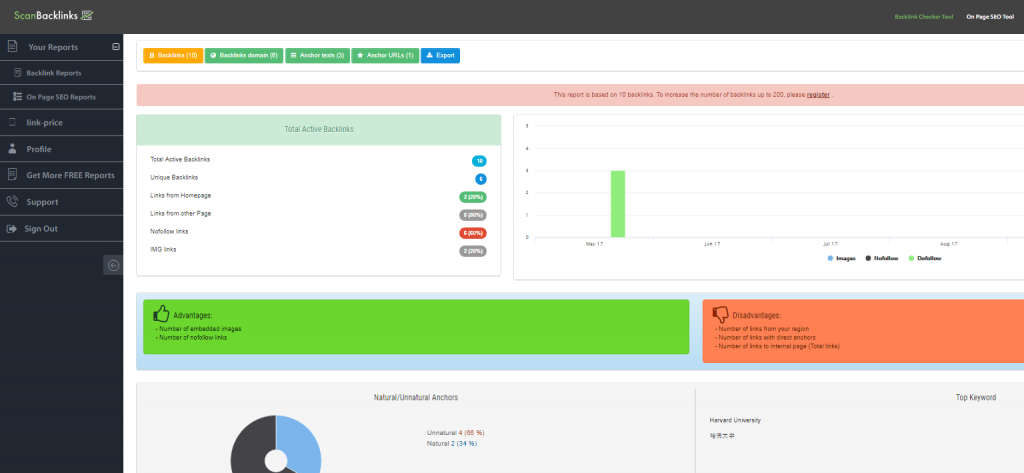
Task: Click 'Number of nofollow links' advantage
Action: click(191, 337)
